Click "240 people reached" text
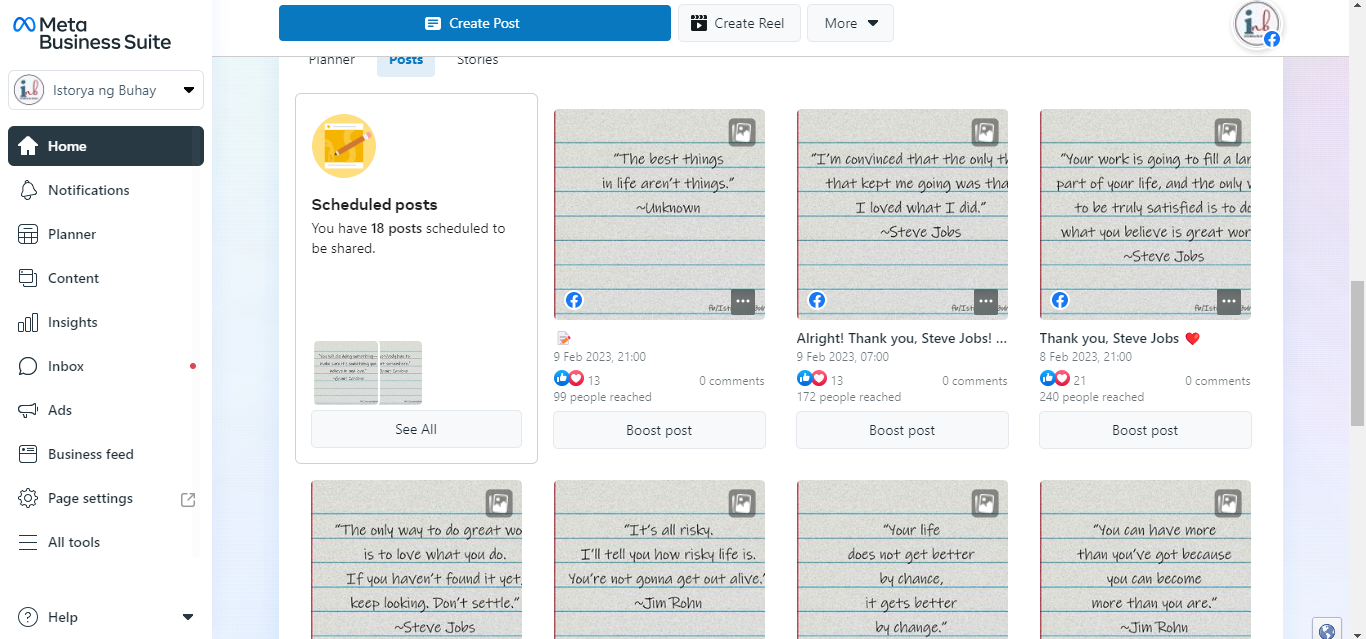Screen dimensions: 1366x639 click(1092, 397)
